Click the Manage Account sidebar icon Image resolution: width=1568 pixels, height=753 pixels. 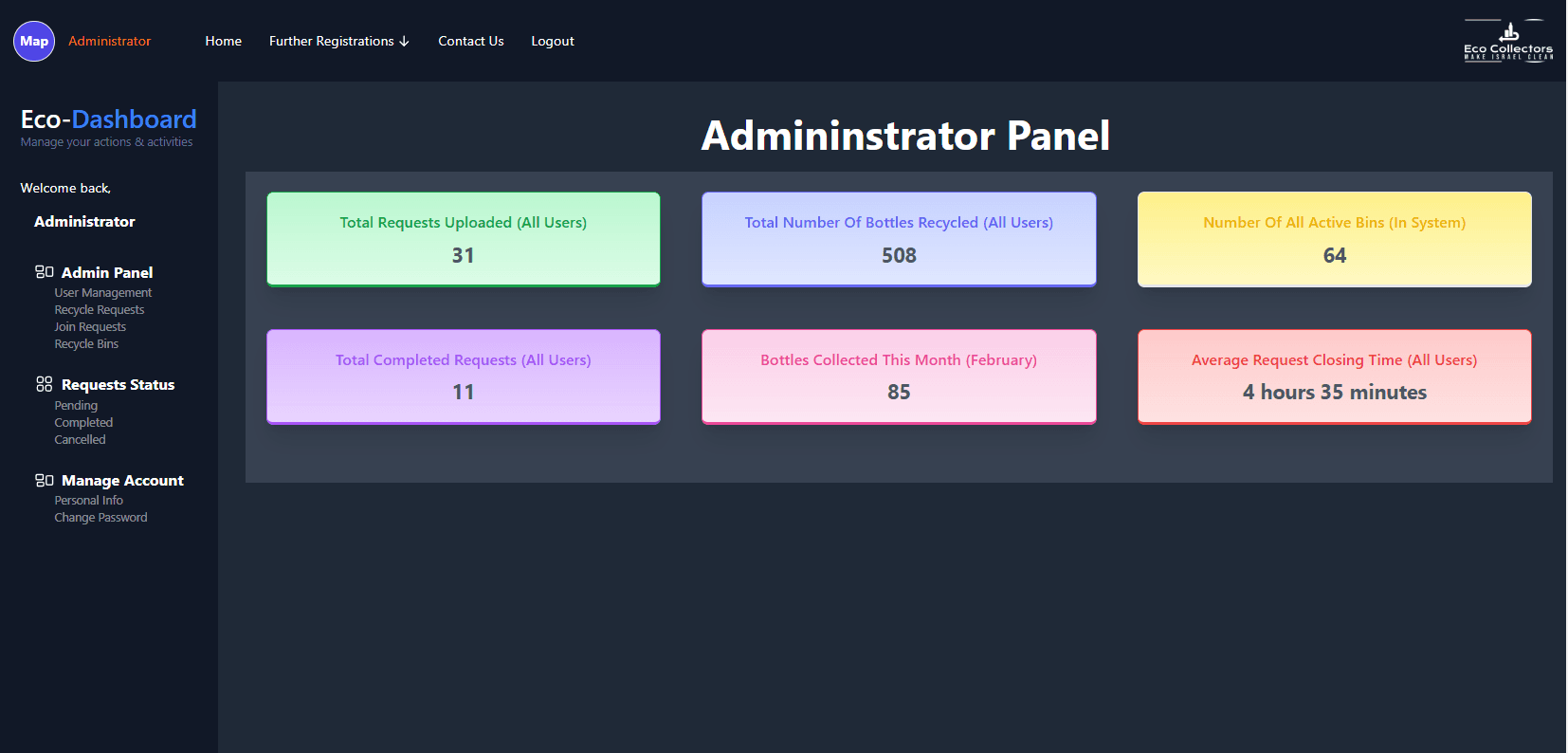(x=45, y=481)
